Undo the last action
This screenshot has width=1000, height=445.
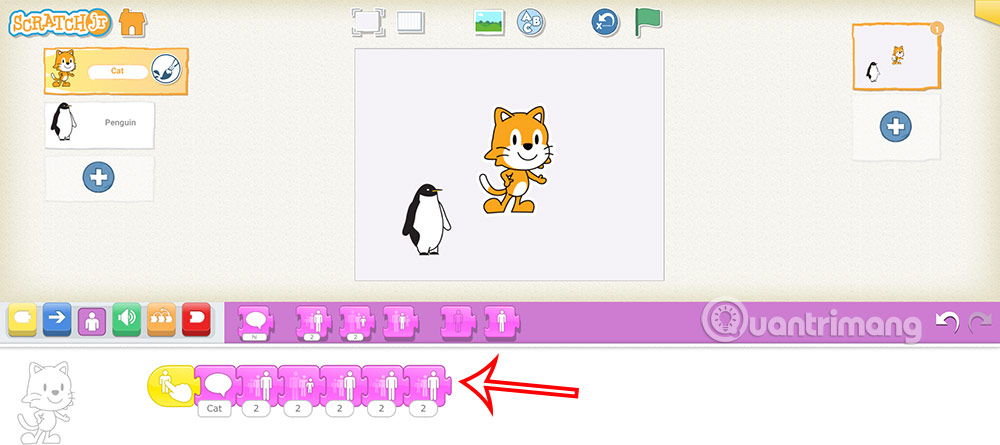point(946,322)
